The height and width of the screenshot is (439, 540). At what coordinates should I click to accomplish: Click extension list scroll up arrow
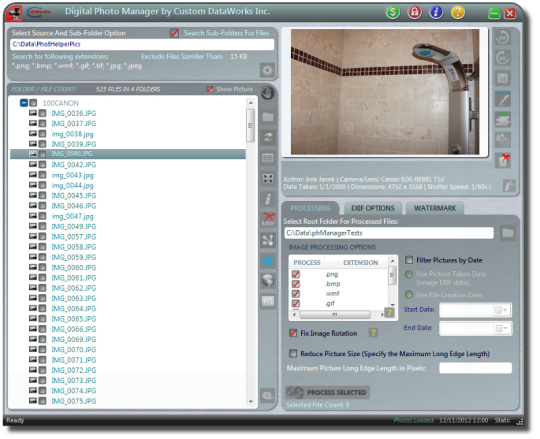click(392, 261)
